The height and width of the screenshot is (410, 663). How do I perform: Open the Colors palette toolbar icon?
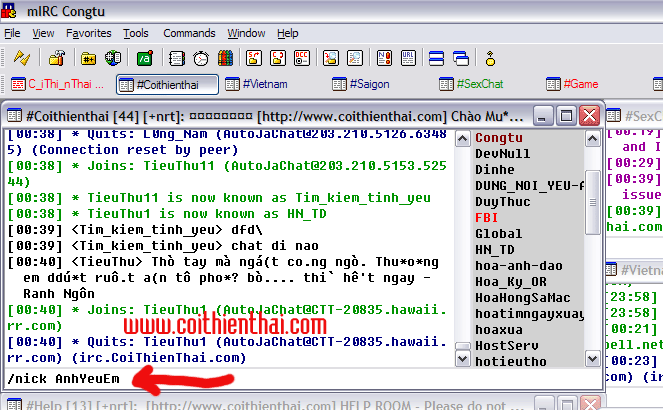click(x=225, y=58)
